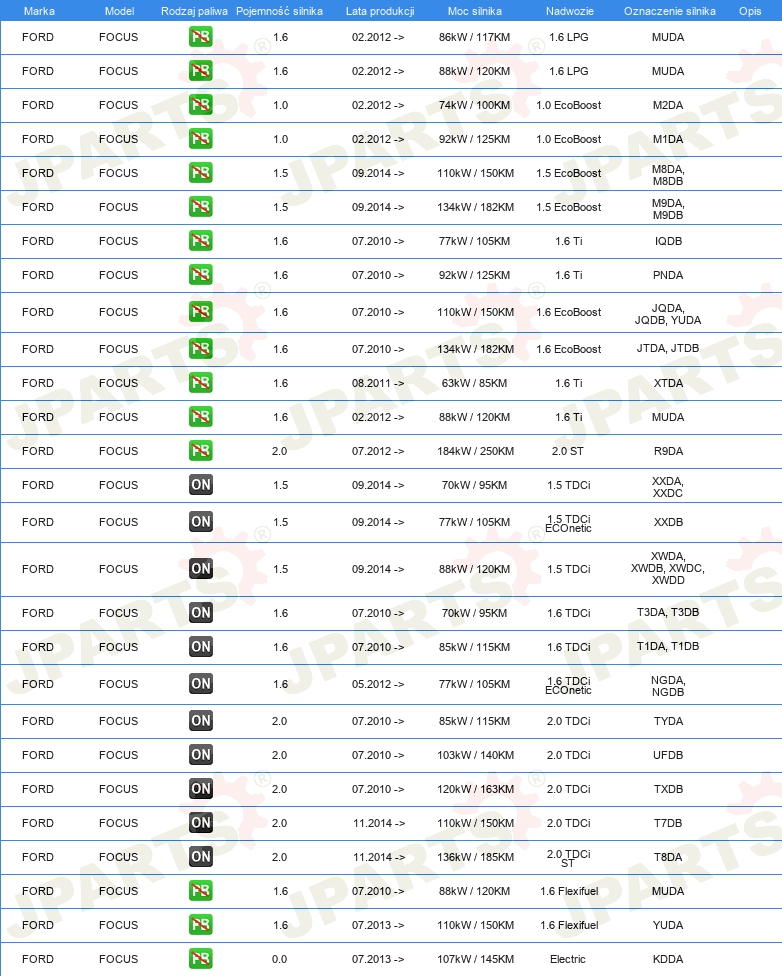Click the petrol icon in the PNDA row

(x=200, y=274)
